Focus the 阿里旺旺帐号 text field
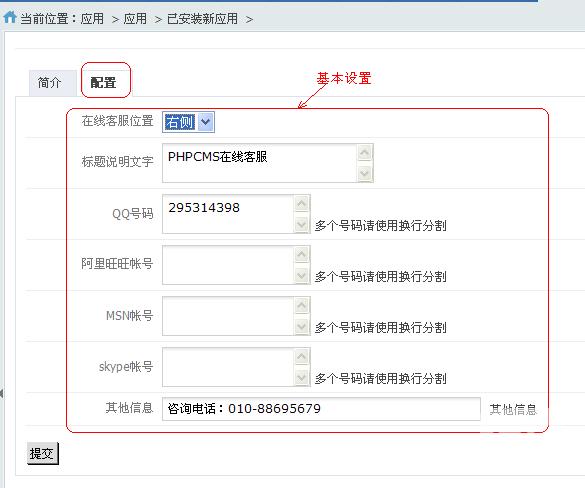Viewport: 585px width, 488px height. (x=228, y=265)
